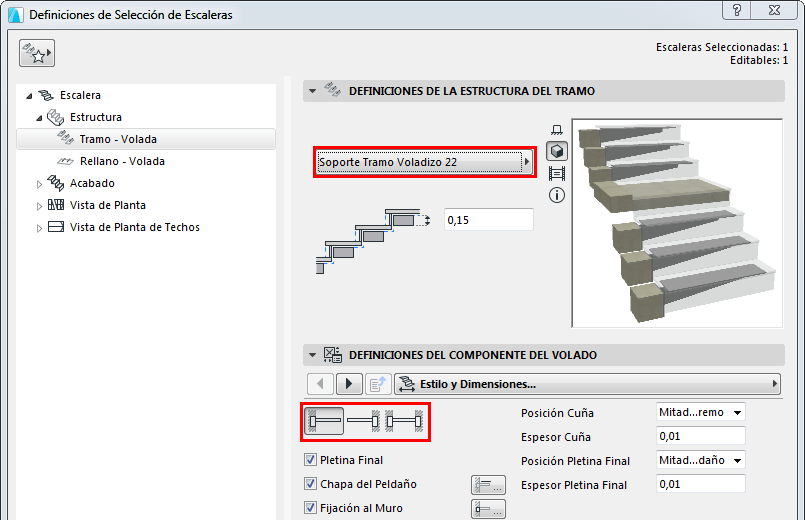
Task: Click the page list icon button
Action: [378, 384]
